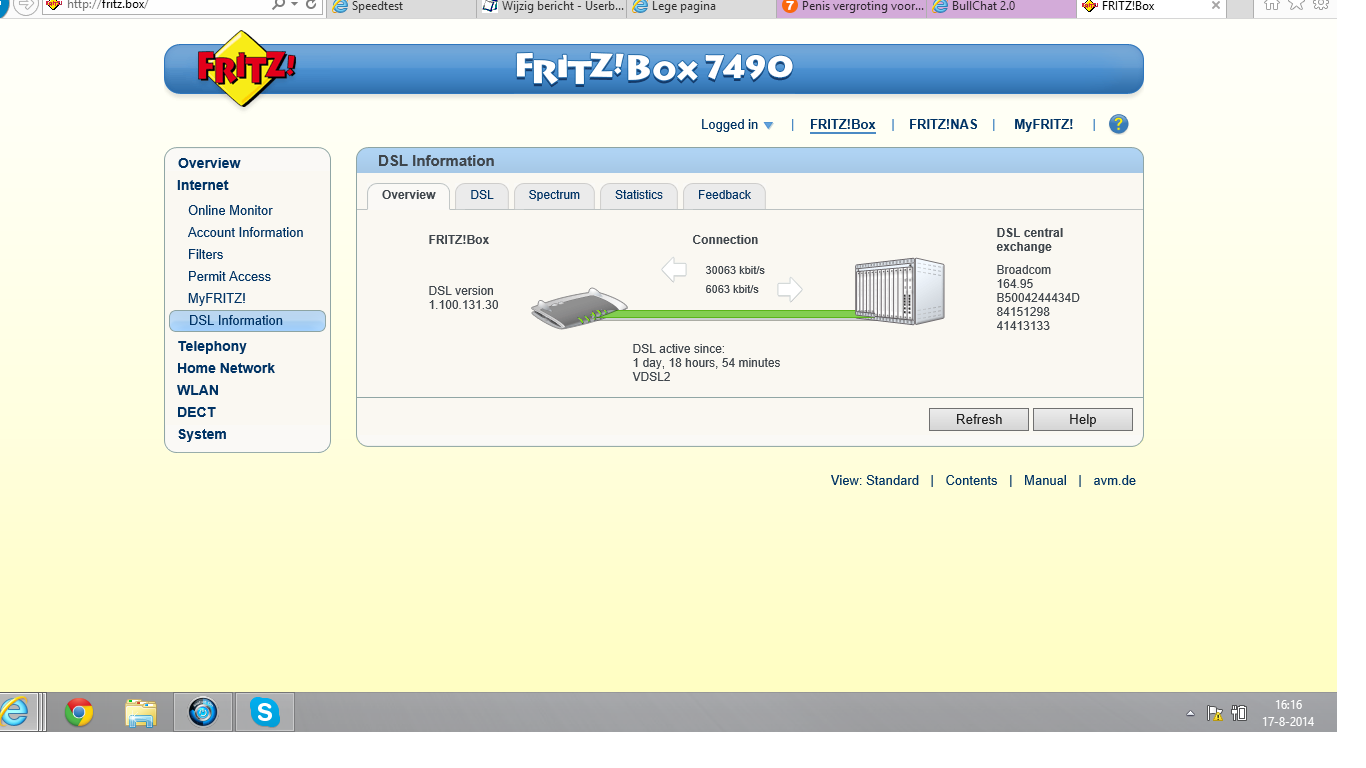The image size is (1366, 768).
Task: Open the Statistics tab
Action: [638, 195]
